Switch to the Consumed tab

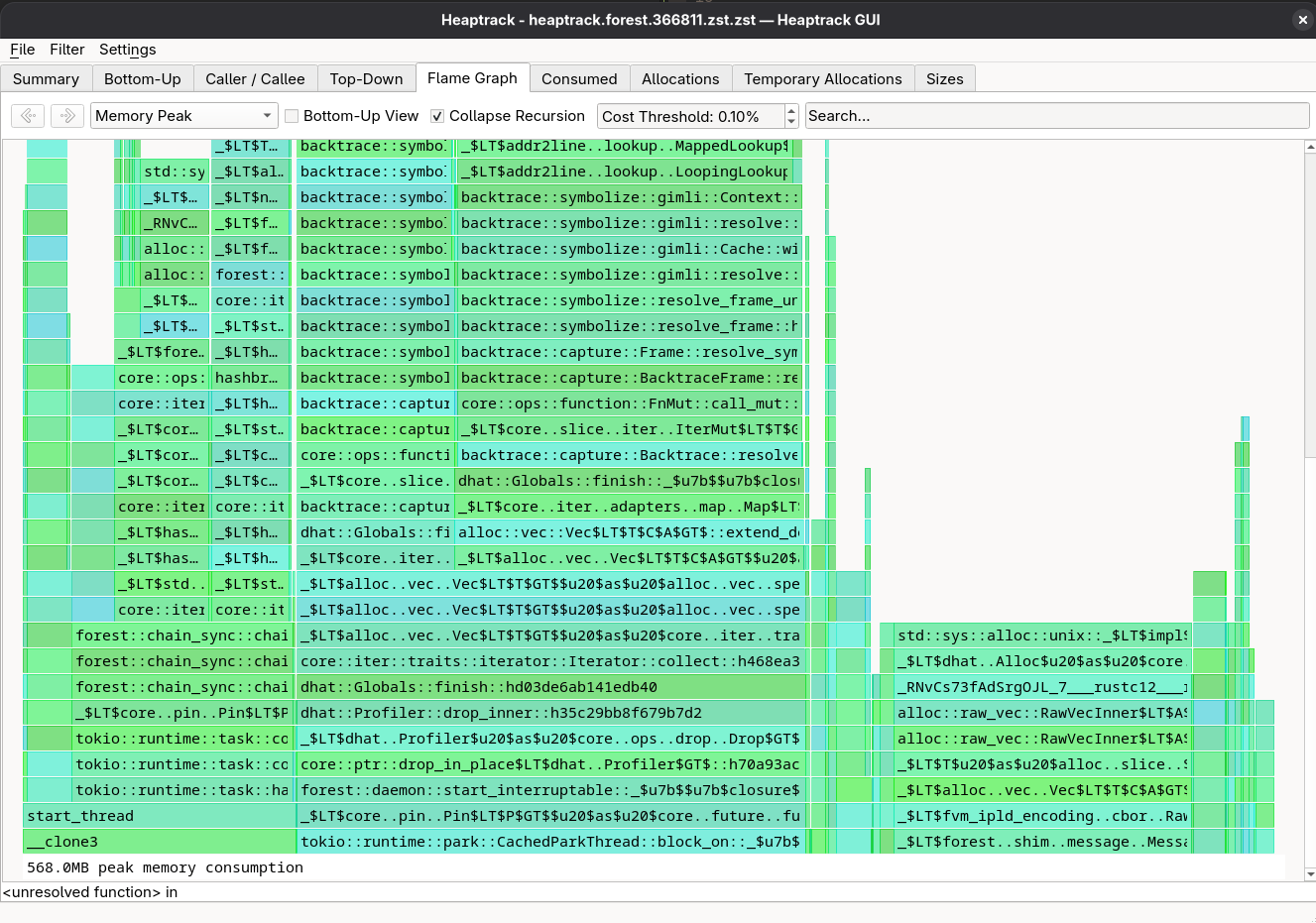point(579,79)
